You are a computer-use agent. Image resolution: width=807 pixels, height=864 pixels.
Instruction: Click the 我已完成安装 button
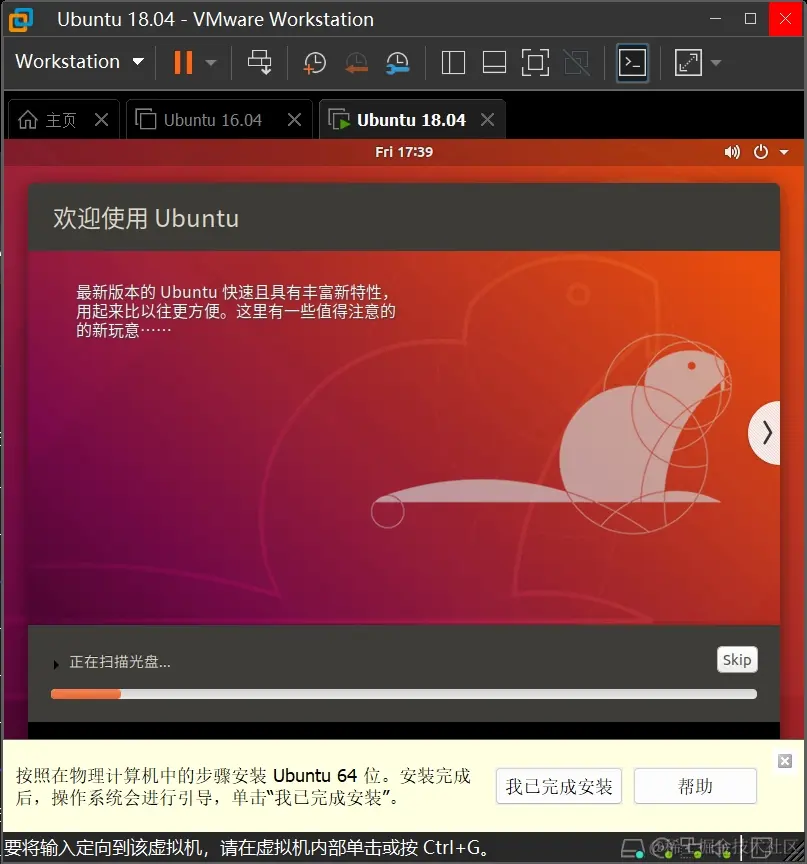click(x=559, y=786)
